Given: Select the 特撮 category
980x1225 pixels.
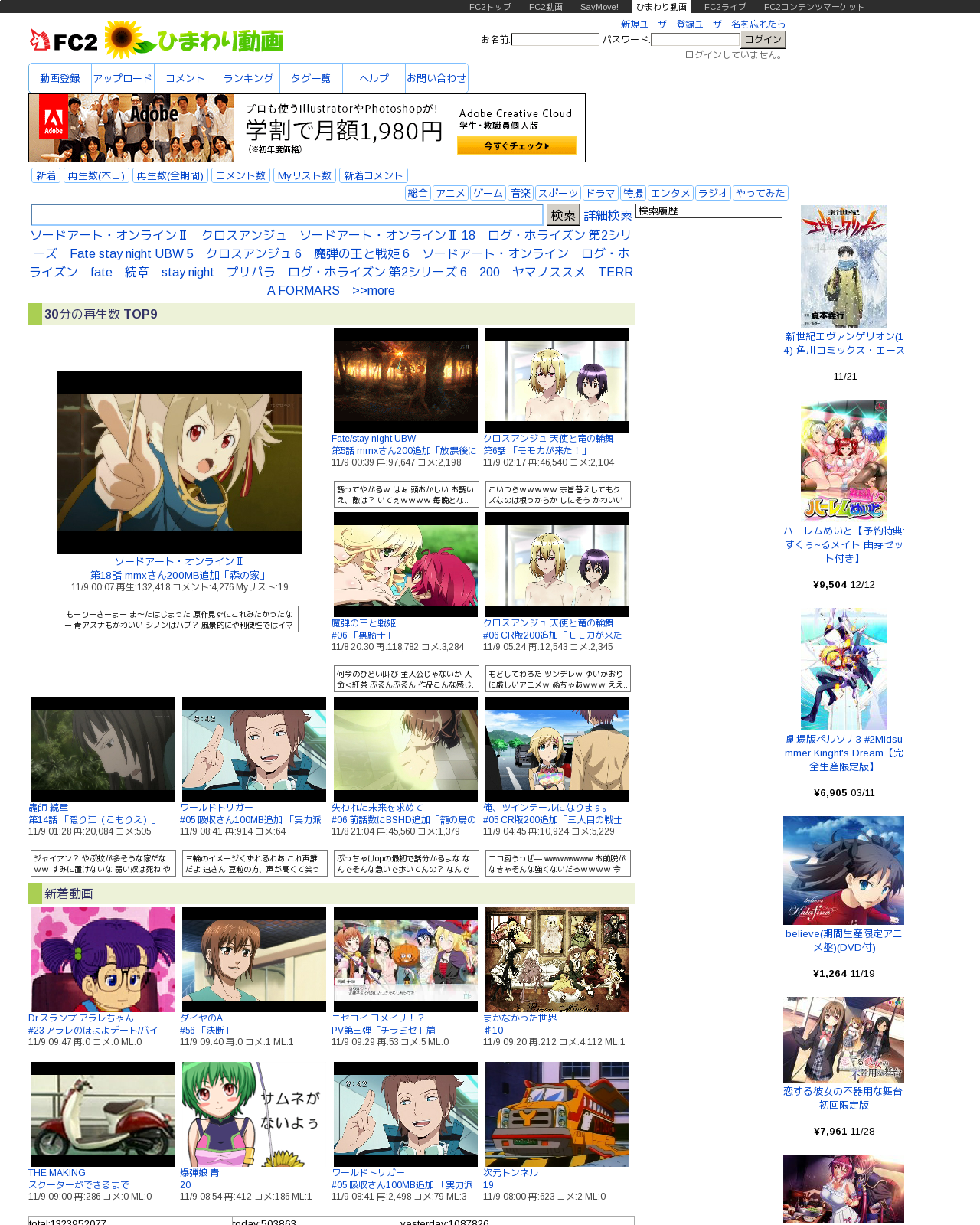Looking at the screenshot, I should click(633, 193).
